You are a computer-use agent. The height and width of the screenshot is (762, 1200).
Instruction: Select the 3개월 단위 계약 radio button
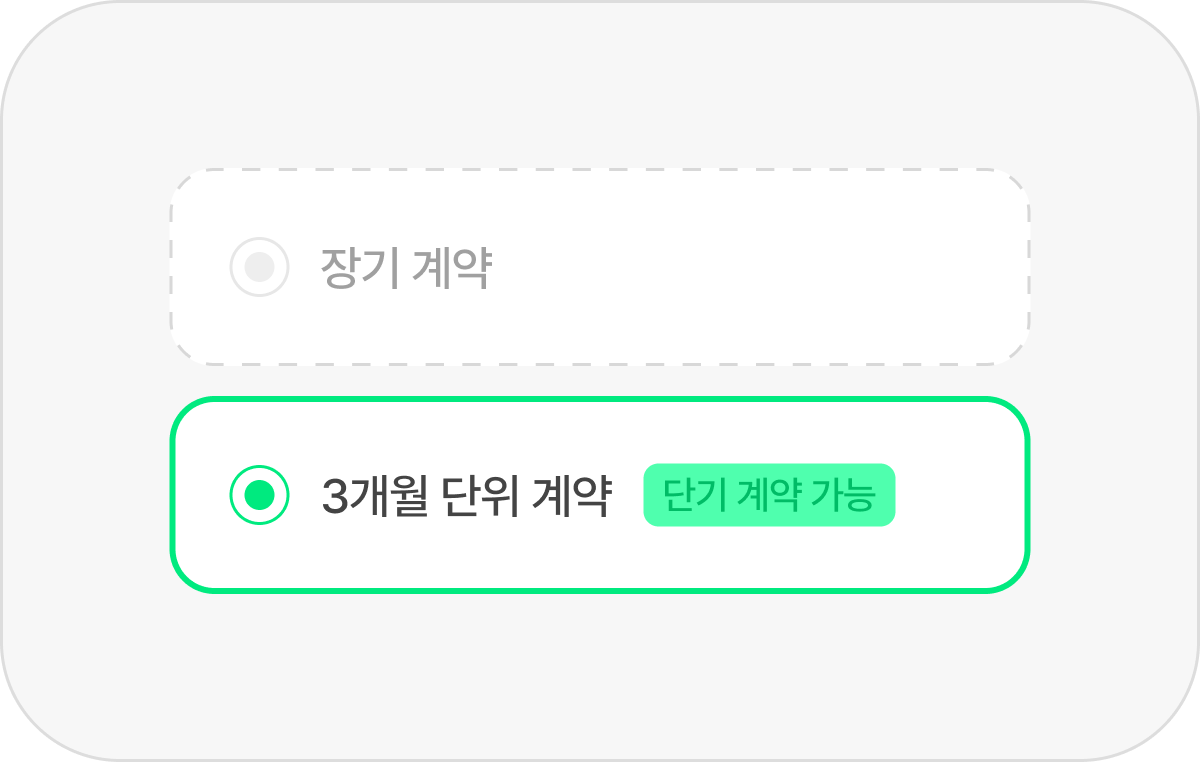coord(260,495)
